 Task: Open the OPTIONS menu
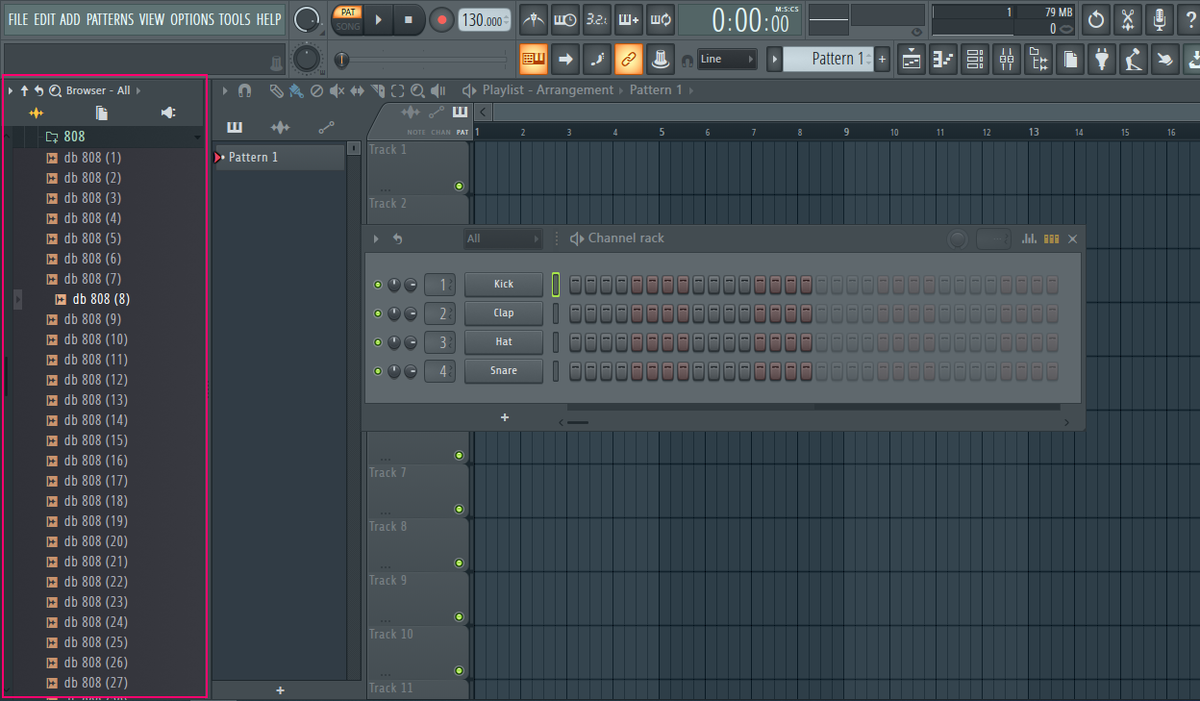(x=192, y=20)
